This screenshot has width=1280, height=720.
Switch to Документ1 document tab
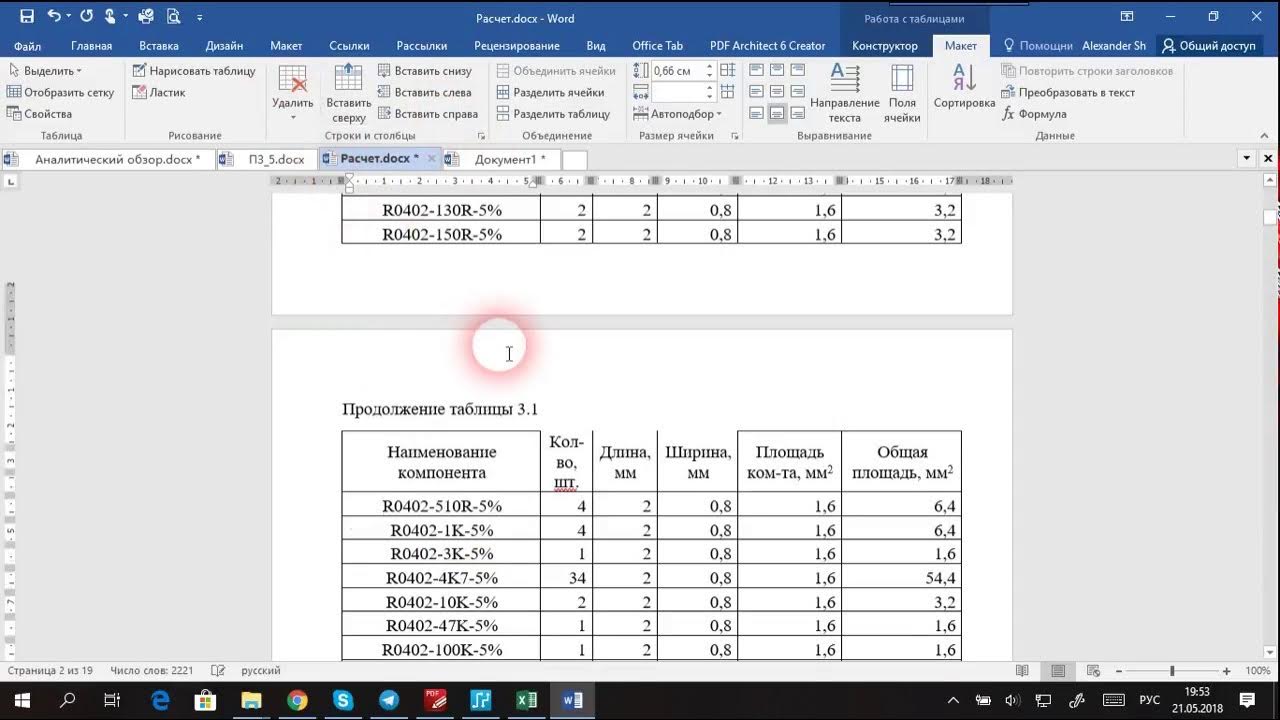pyautogui.click(x=500, y=159)
